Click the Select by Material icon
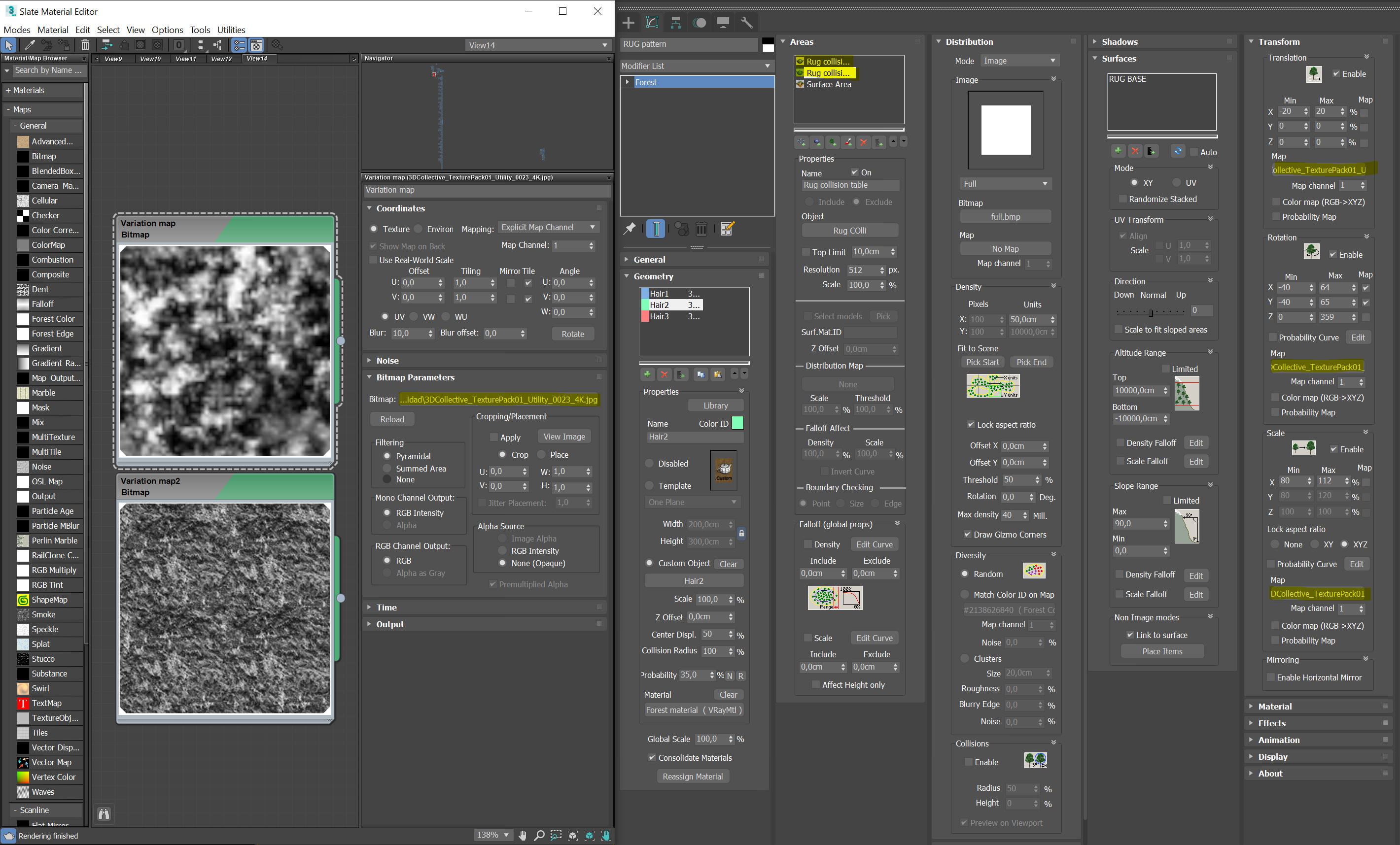This screenshot has width=1400, height=845. click(277, 45)
